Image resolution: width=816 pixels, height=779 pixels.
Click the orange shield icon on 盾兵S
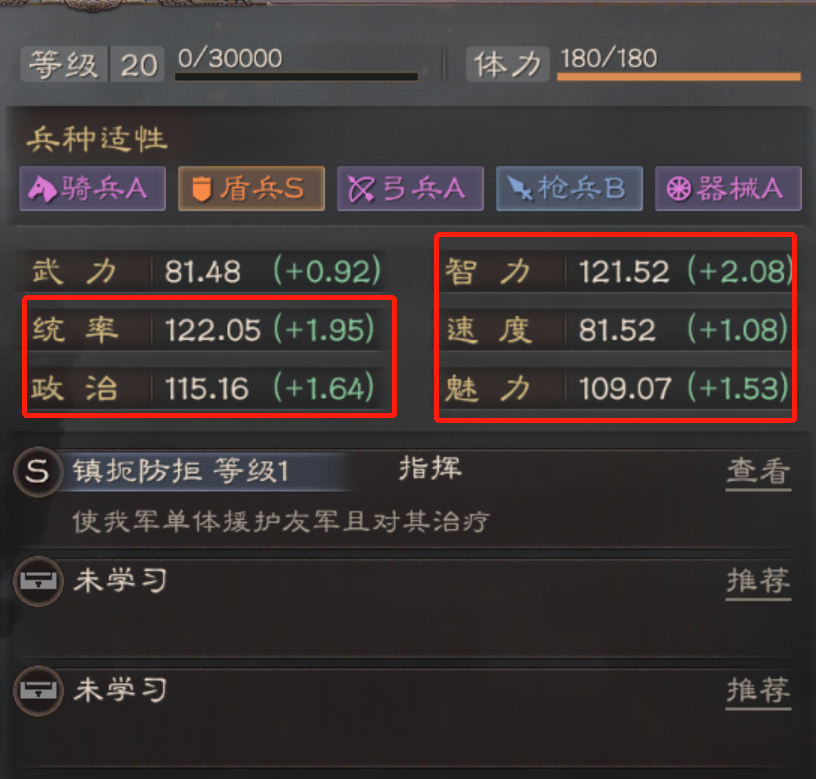[201, 188]
